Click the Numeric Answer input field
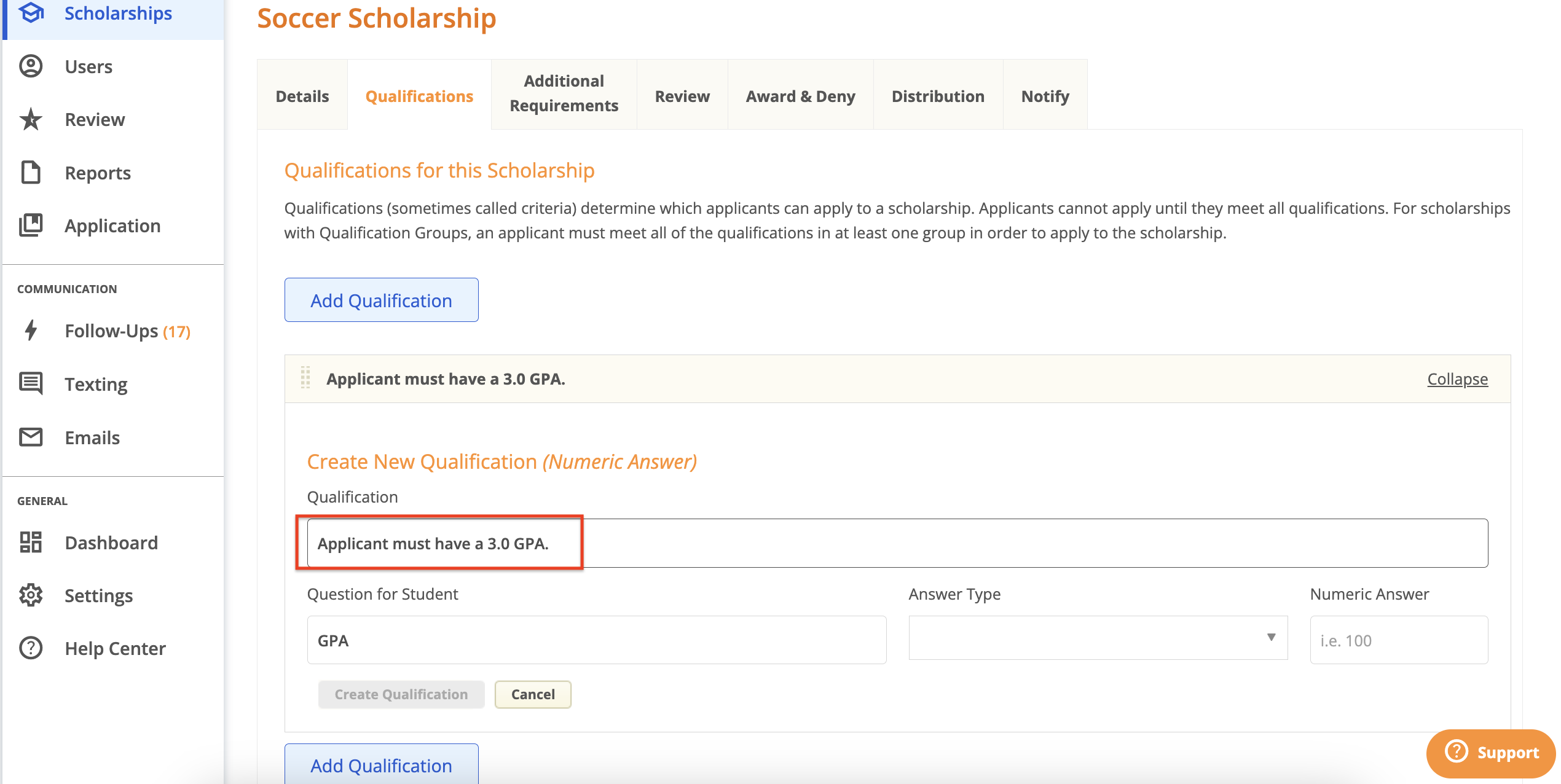The width and height of the screenshot is (1561, 784). pos(1399,640)
